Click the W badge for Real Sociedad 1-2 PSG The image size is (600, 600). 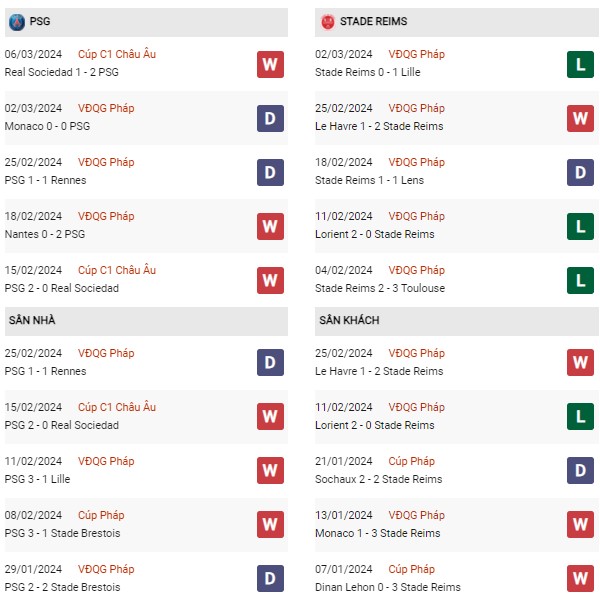click(x=270, y=64)
